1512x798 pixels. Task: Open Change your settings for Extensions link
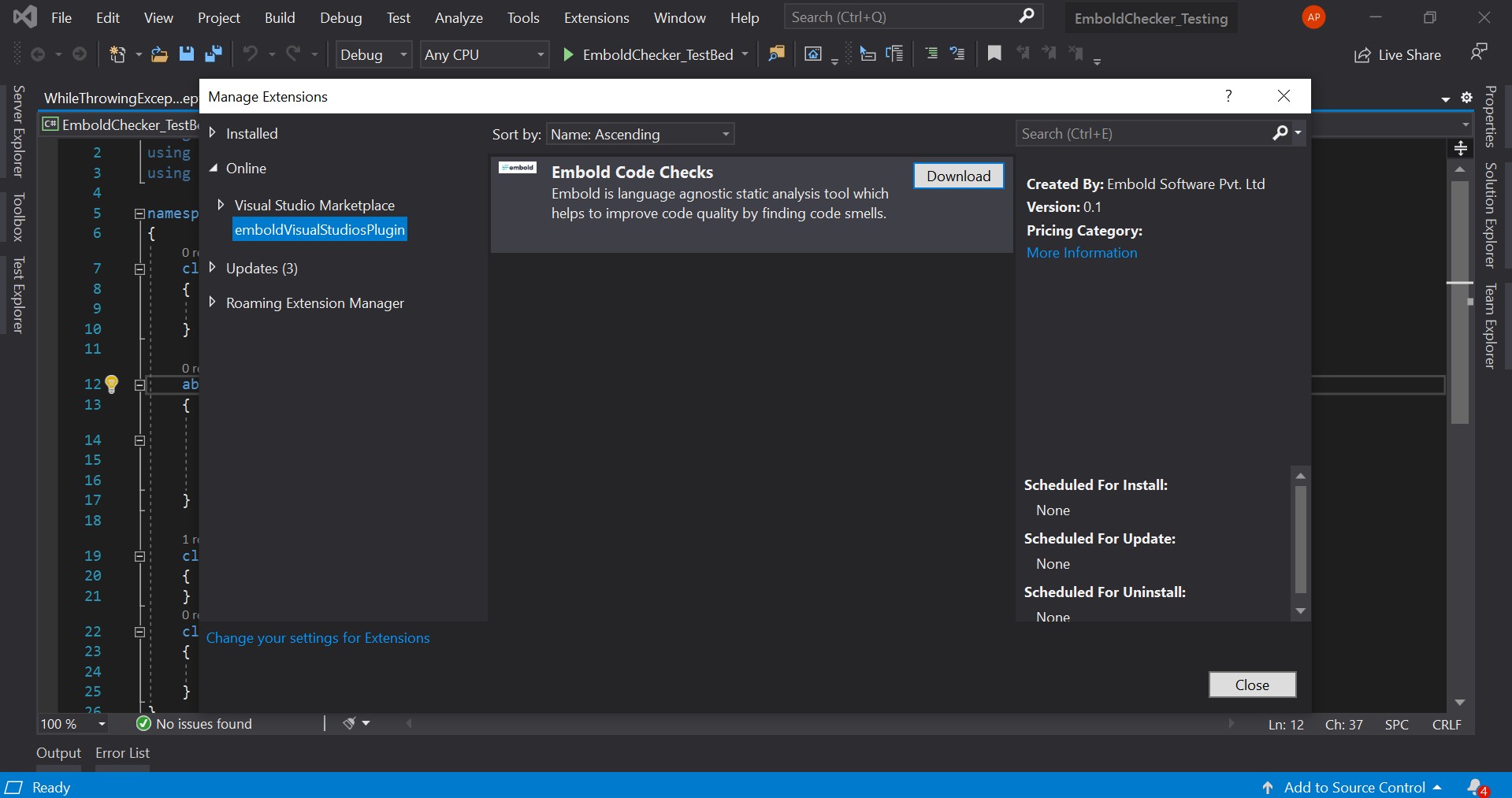(318, 638)
